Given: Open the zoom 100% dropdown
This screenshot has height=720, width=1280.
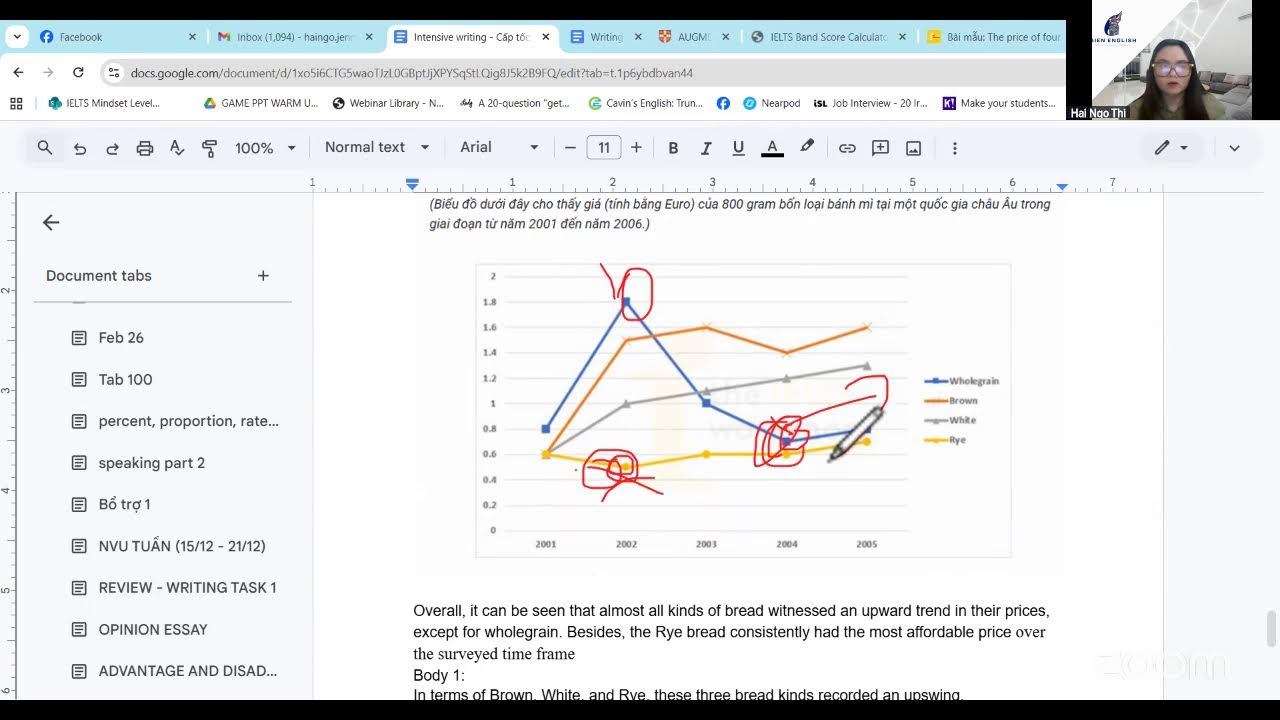Looking at the screenshot, I should [265, 148].
